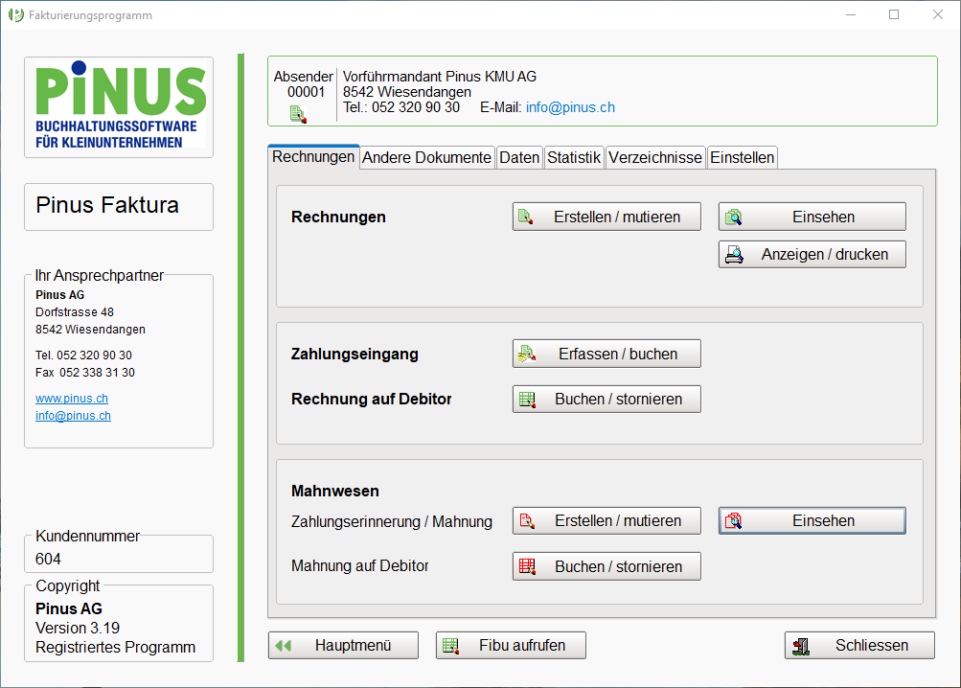This screenshot has height=688, width=961.
Task: Click the Pinus logo image
Action: [x=119, y=107]
